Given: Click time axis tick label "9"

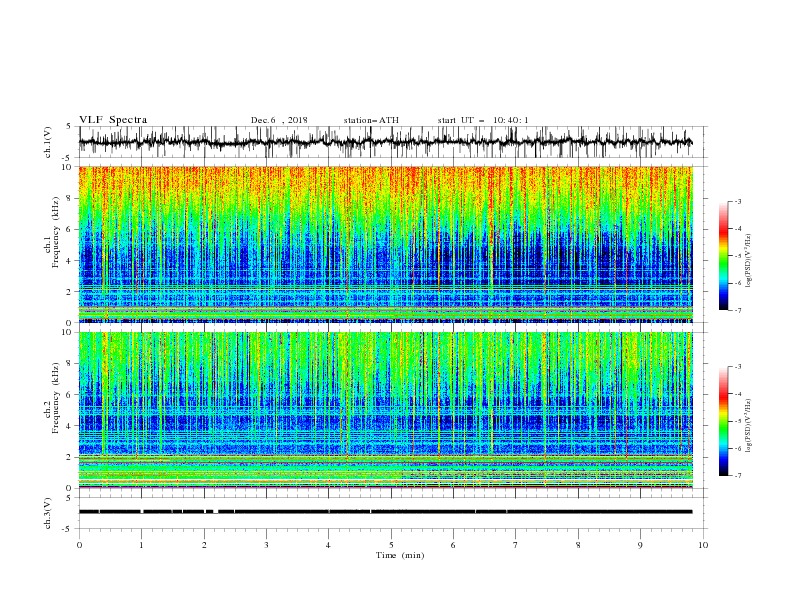Looking at the screenshot, I should click(640, 545).
